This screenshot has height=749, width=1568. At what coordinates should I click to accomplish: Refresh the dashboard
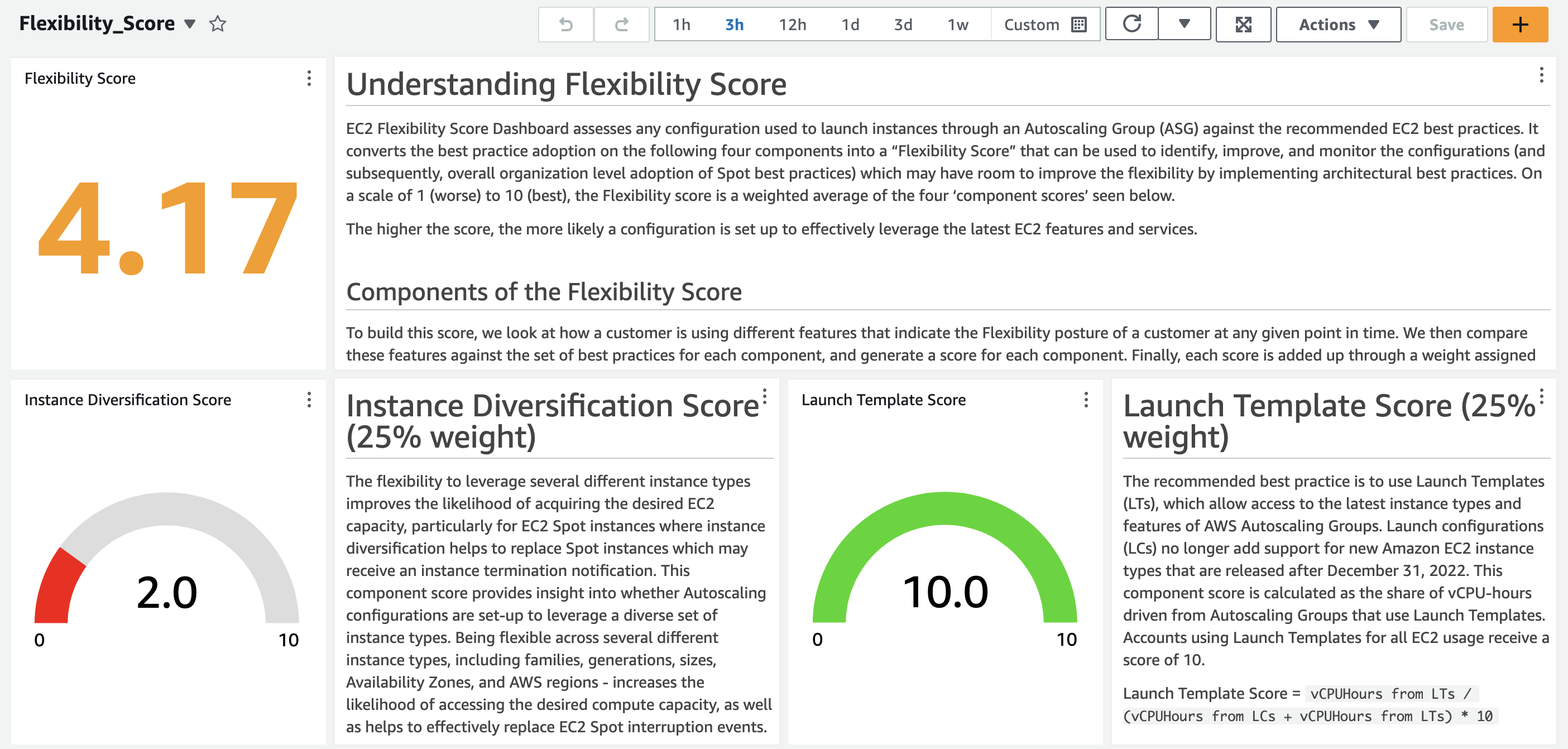1131,25
